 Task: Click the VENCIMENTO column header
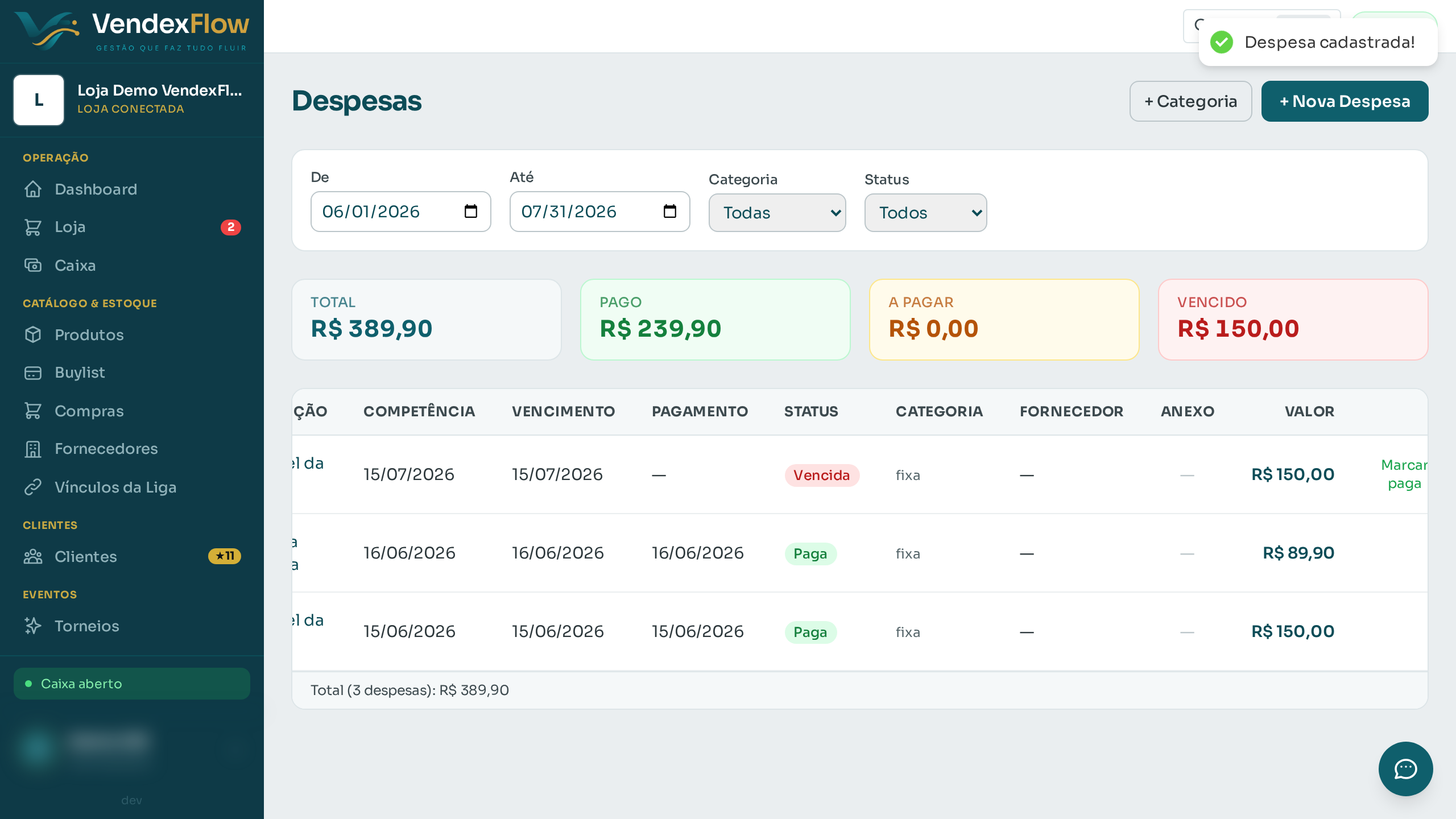563,412
